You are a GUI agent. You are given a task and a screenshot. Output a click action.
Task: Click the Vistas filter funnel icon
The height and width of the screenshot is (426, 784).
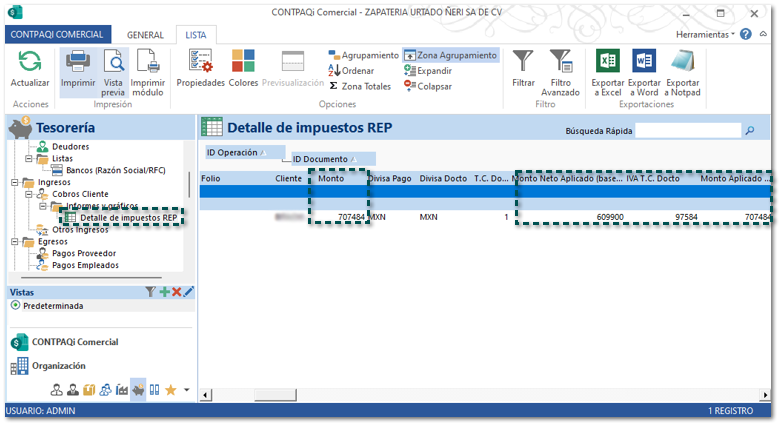coord(150,292)
